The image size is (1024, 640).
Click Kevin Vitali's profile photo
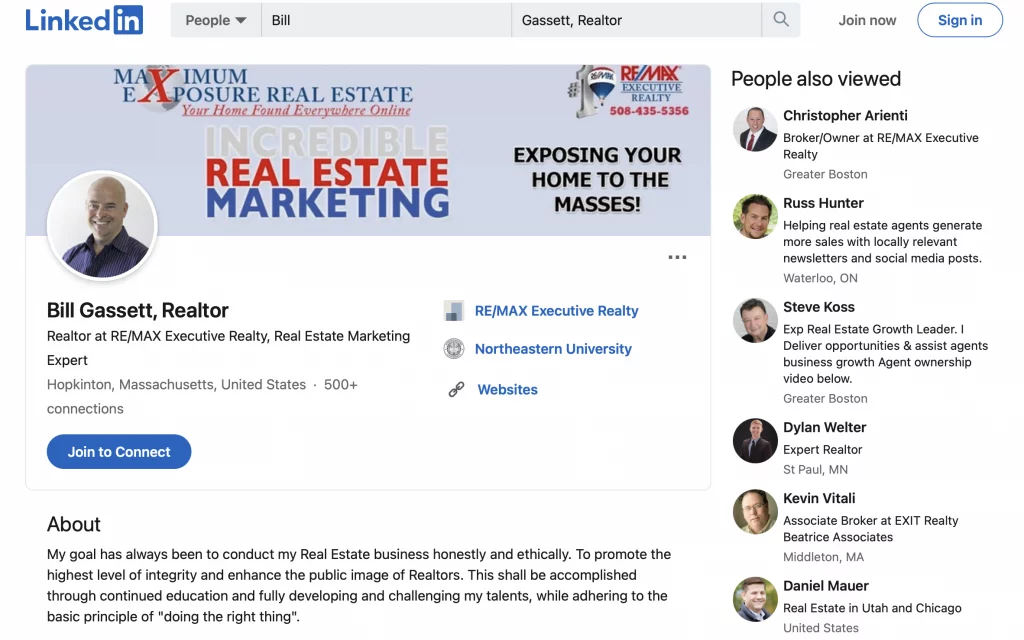pos(755,511)
